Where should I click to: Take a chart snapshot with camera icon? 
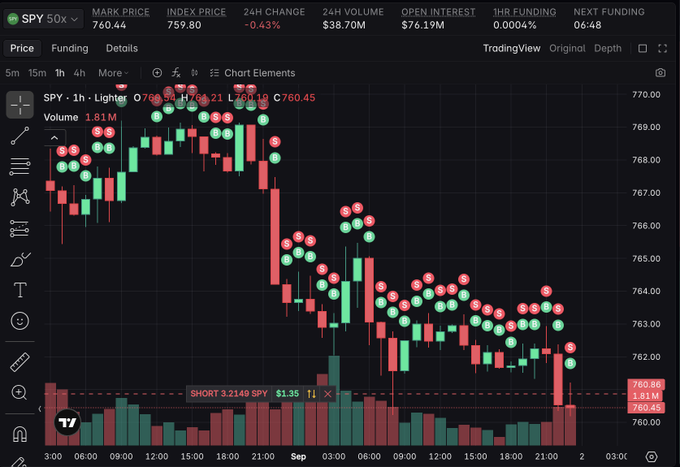coord(660,73)
